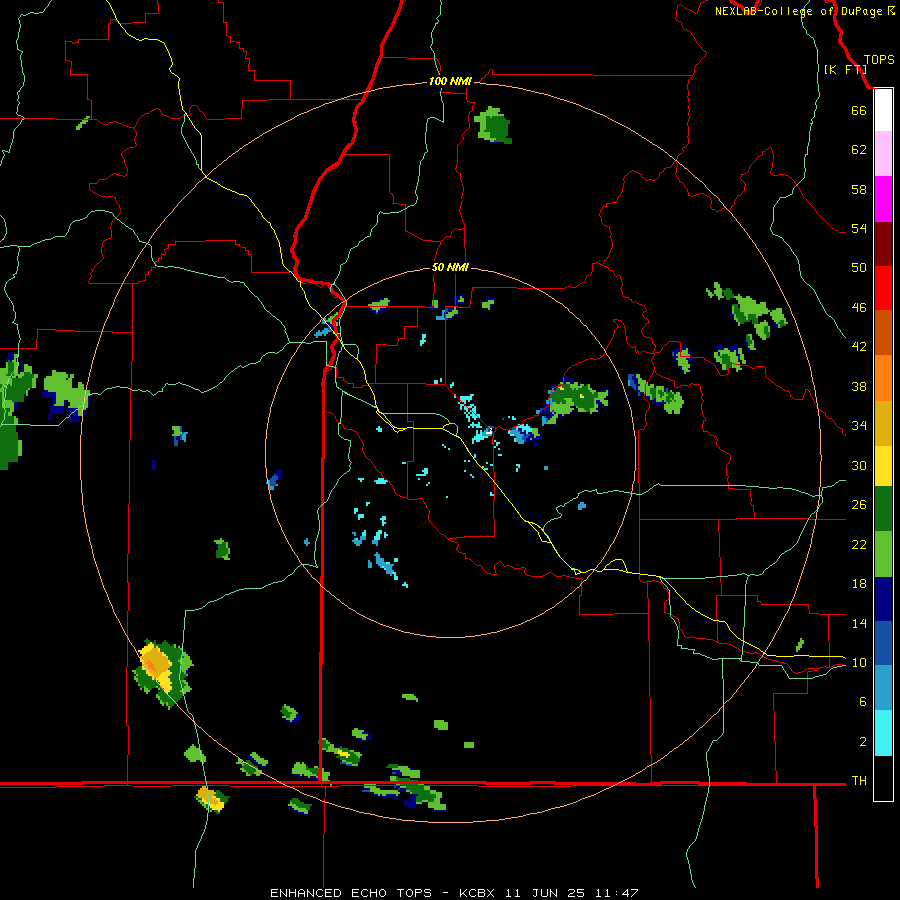Image resolution: width=900 pixels, height=900 pixels.
Task: Click the "100 NMI" range ring label
Action: [450, 82]
